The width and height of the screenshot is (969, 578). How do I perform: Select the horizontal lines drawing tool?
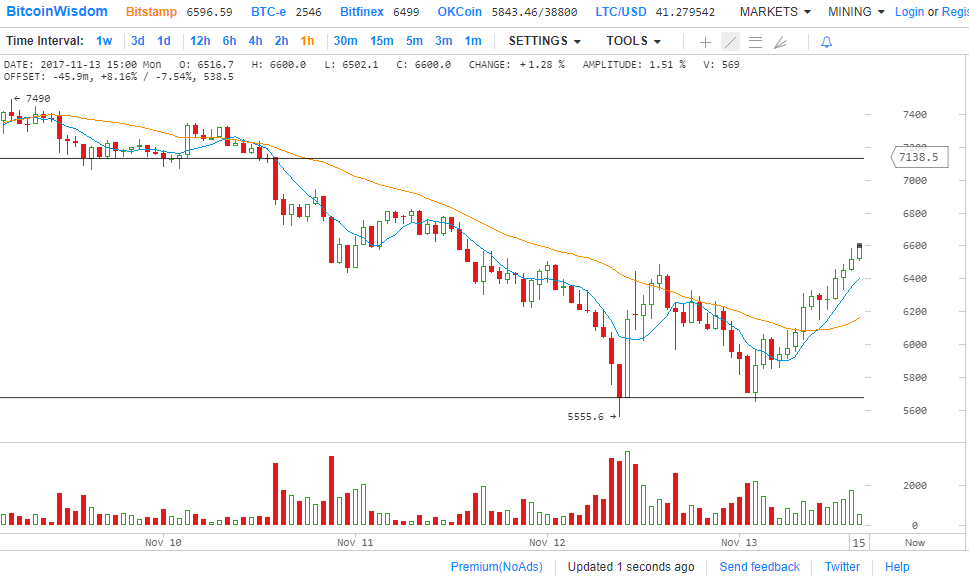[755, 42]
